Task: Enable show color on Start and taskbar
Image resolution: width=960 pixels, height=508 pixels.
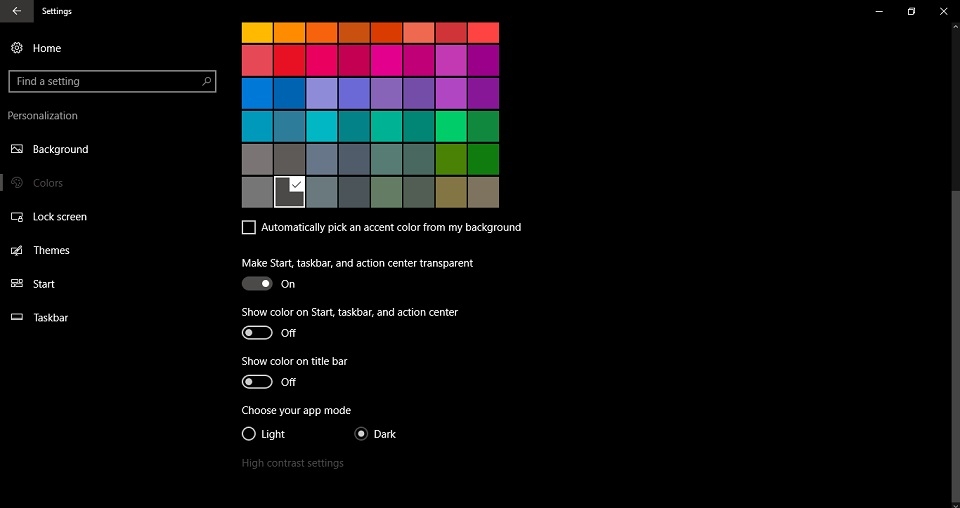Action: point(257,332)
